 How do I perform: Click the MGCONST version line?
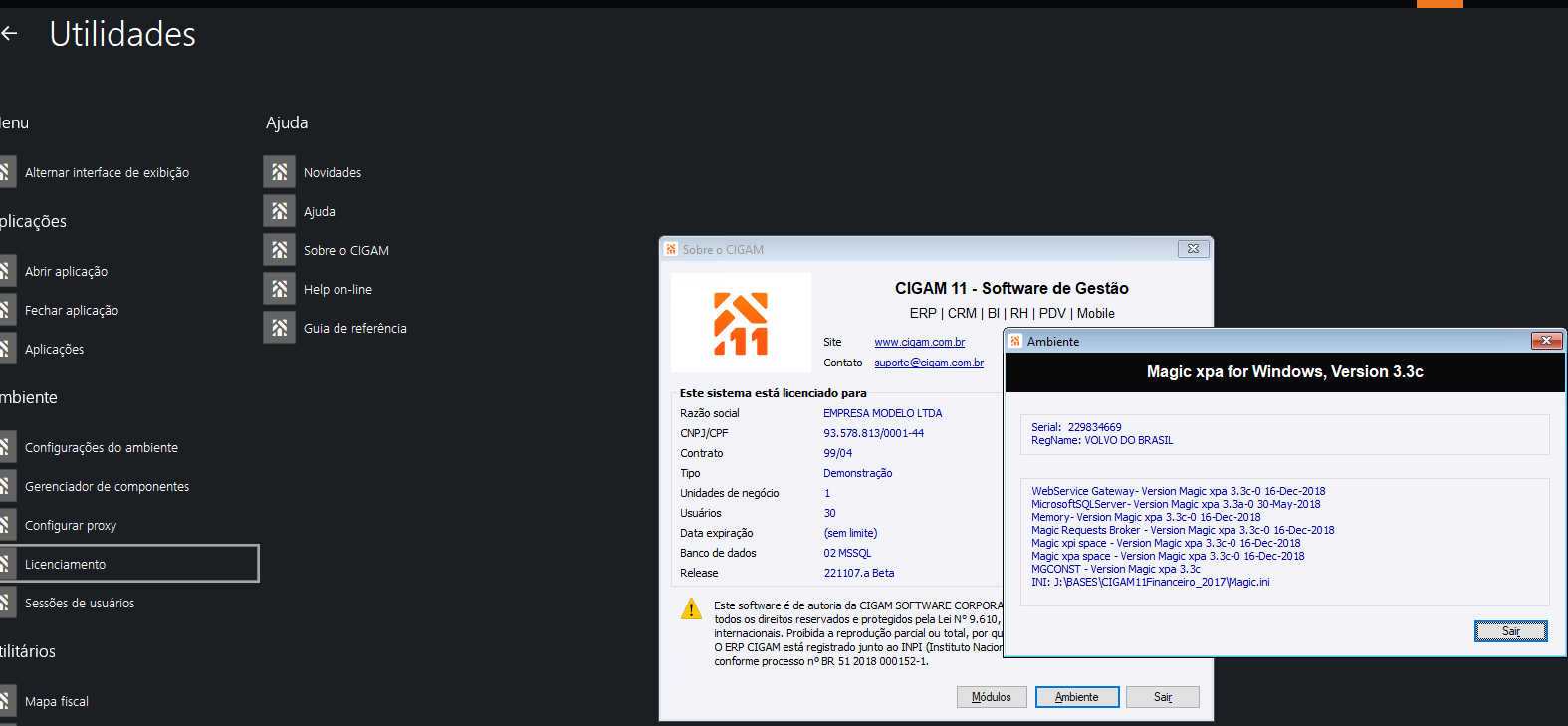coord(1116,569)
